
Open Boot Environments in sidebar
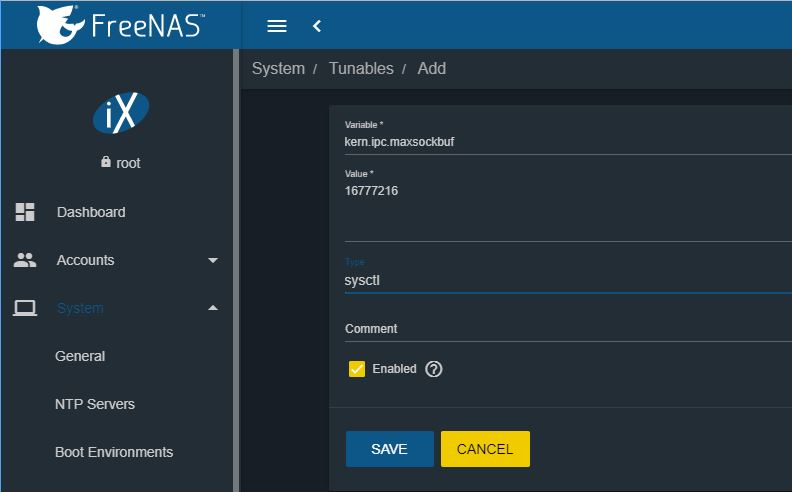[114, 452]
